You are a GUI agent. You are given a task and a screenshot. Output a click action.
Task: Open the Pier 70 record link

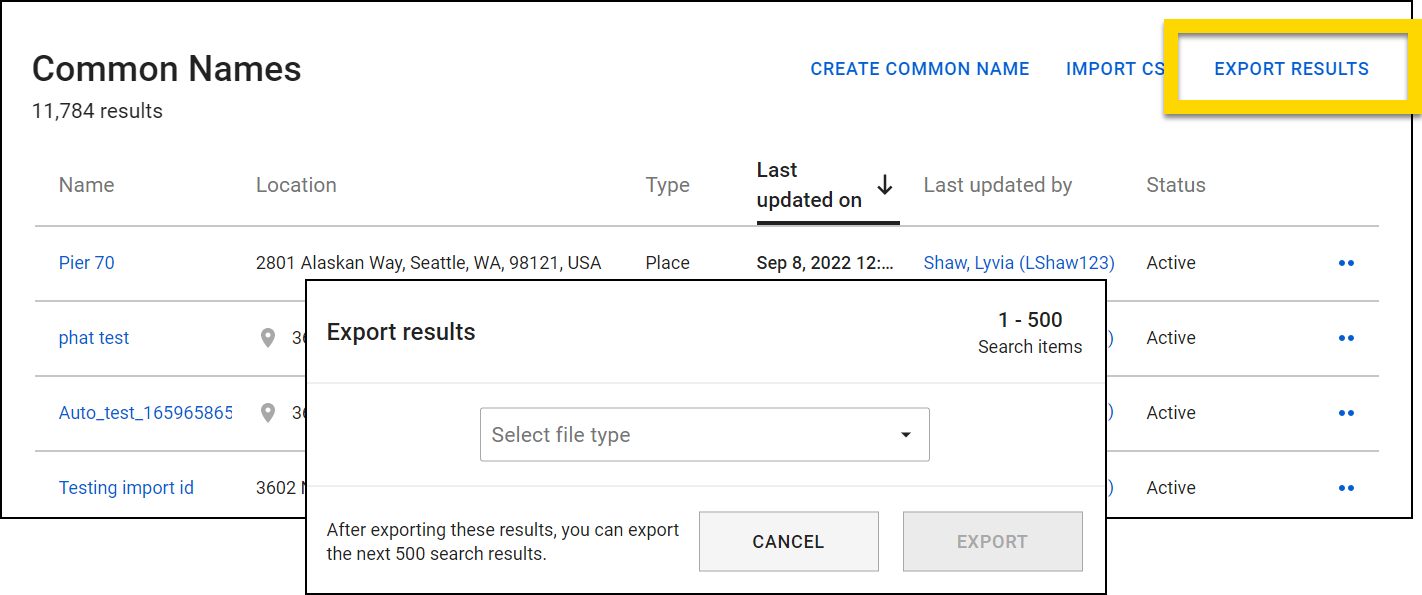pos(86,262)
